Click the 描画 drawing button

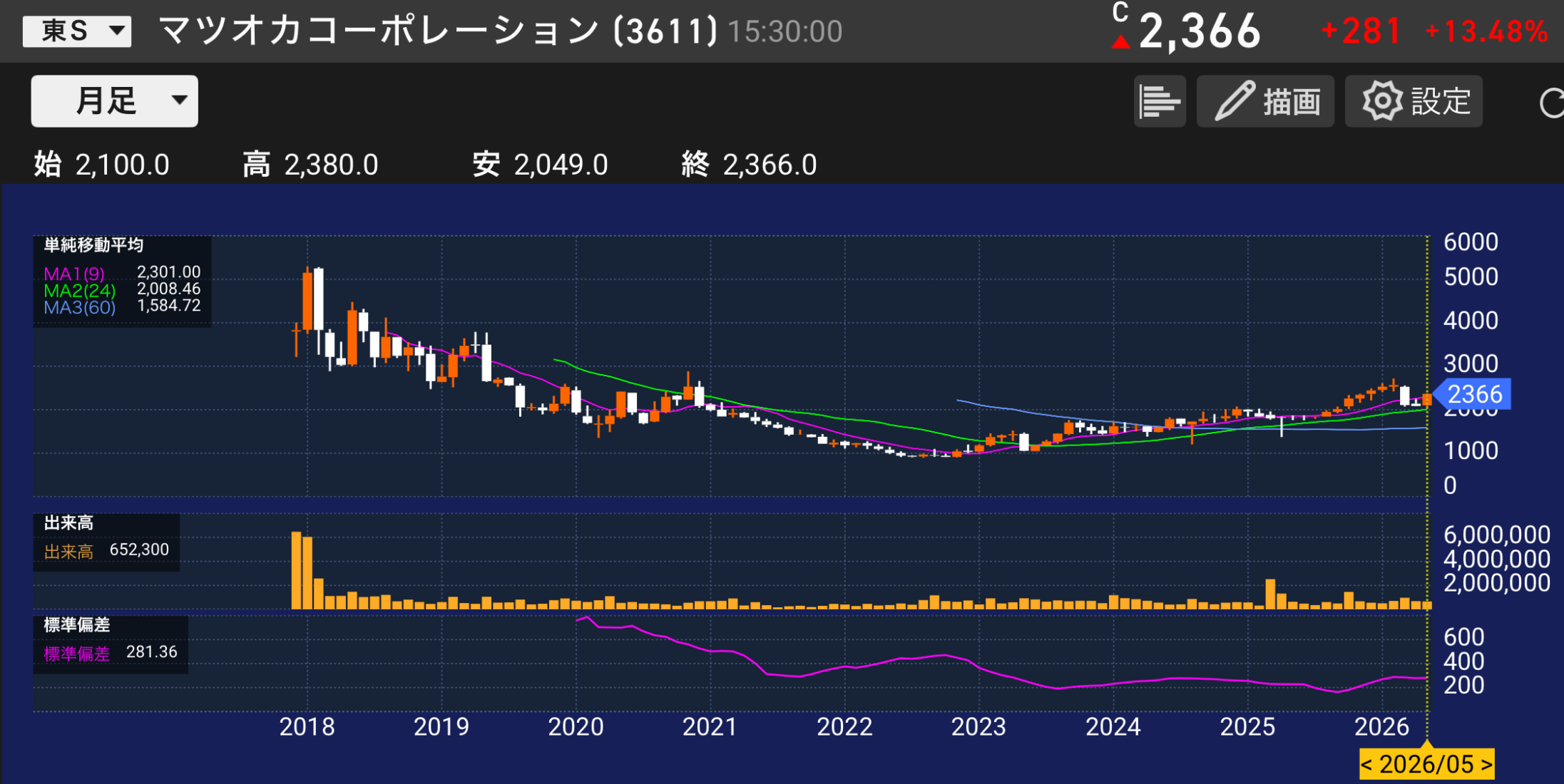coord(1265,101)
